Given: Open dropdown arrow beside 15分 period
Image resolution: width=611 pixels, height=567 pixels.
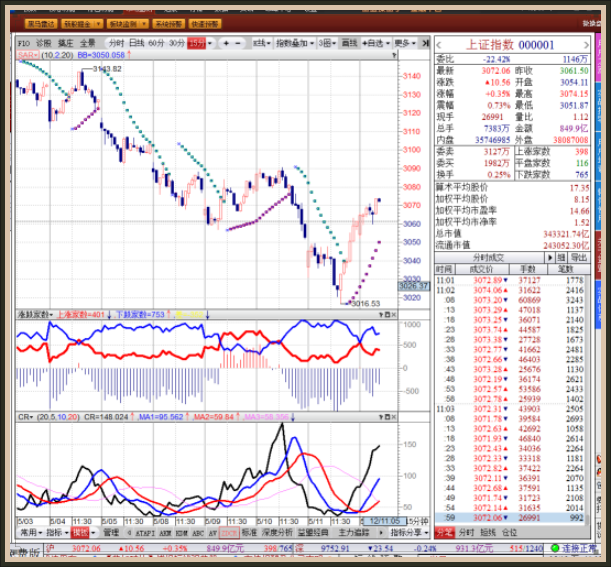Looking at the screenshot, I should click(210, 43).
